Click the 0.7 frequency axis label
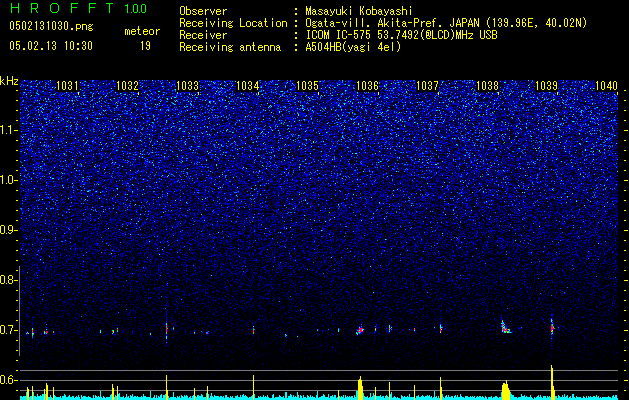 (7, 330)
